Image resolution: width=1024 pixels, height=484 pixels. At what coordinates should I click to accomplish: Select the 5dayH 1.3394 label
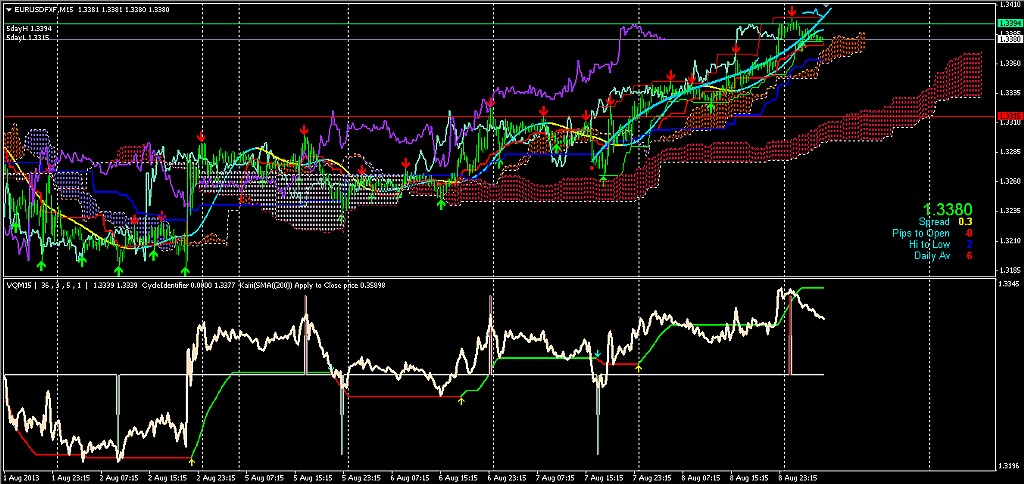(x=28, y=29)
